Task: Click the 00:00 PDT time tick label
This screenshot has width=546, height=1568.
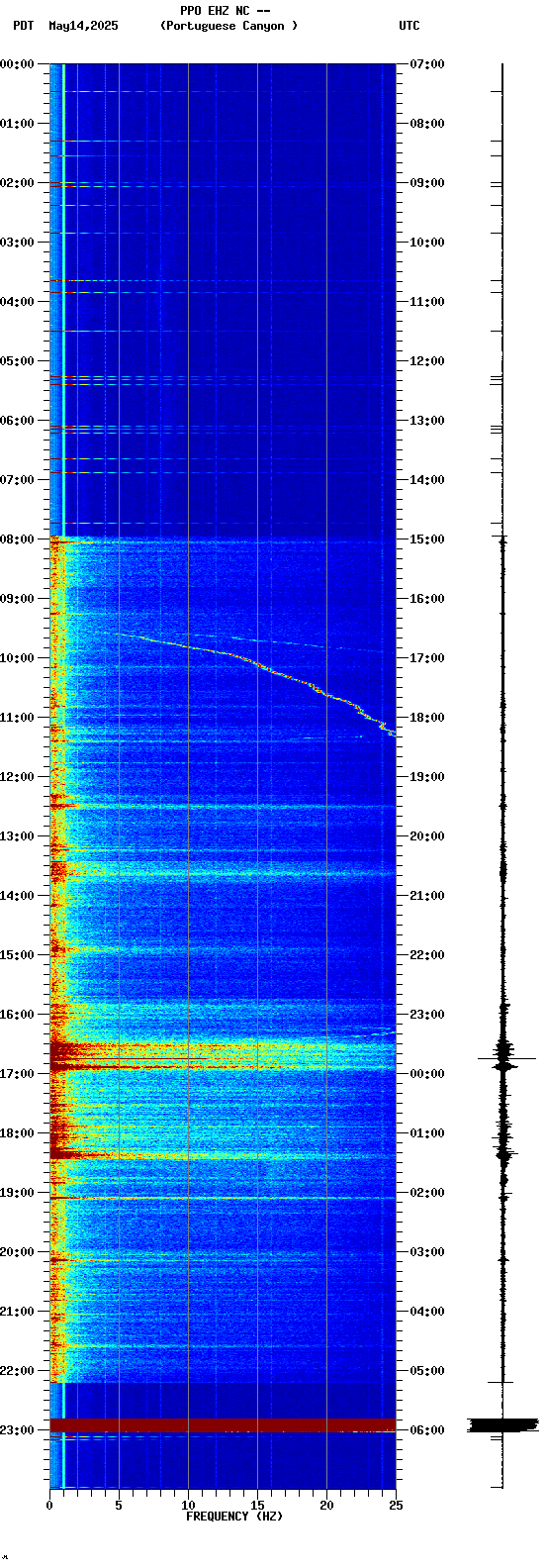Action: (18, 64)
